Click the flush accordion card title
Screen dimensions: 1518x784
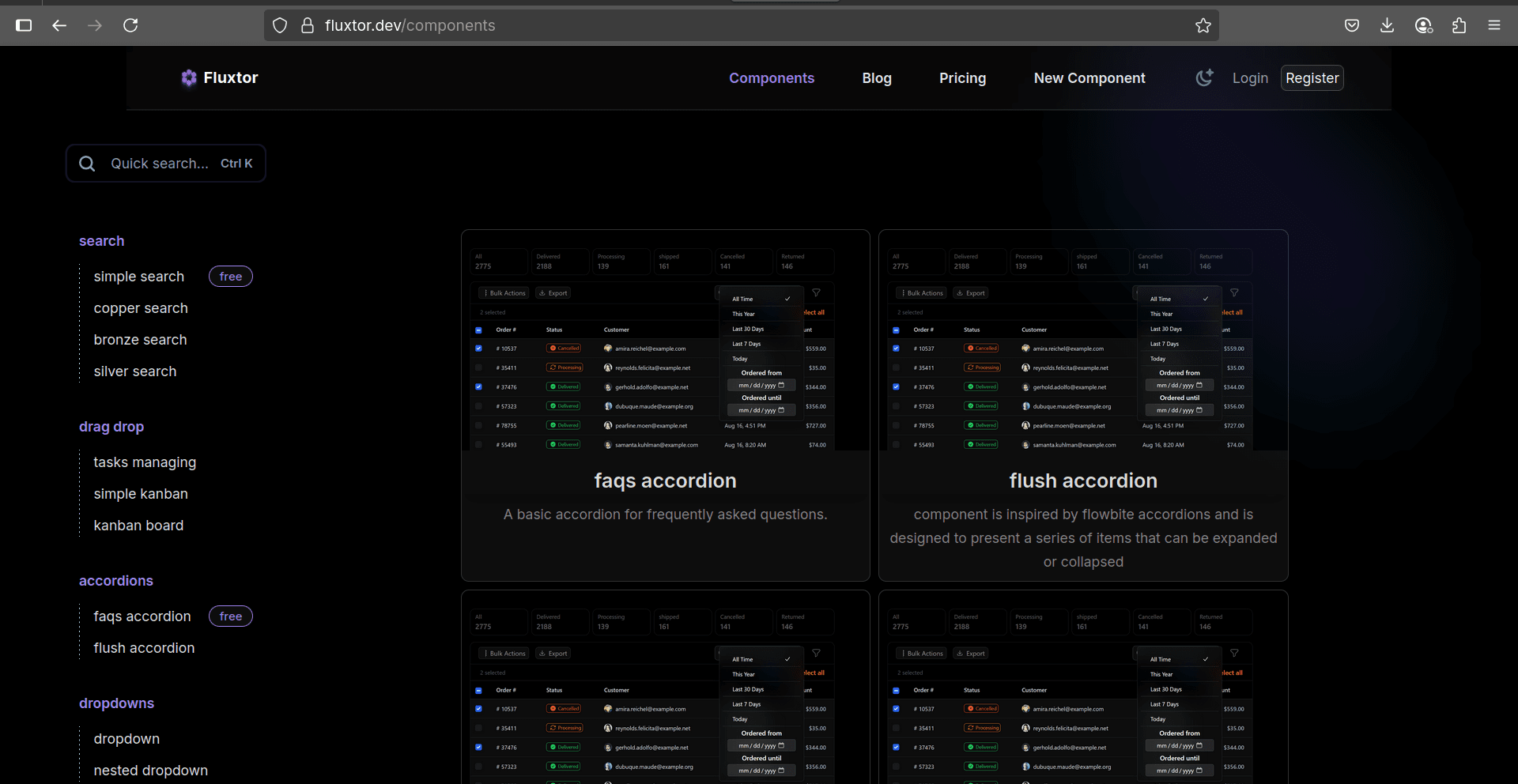click(x=1083, y=481)
